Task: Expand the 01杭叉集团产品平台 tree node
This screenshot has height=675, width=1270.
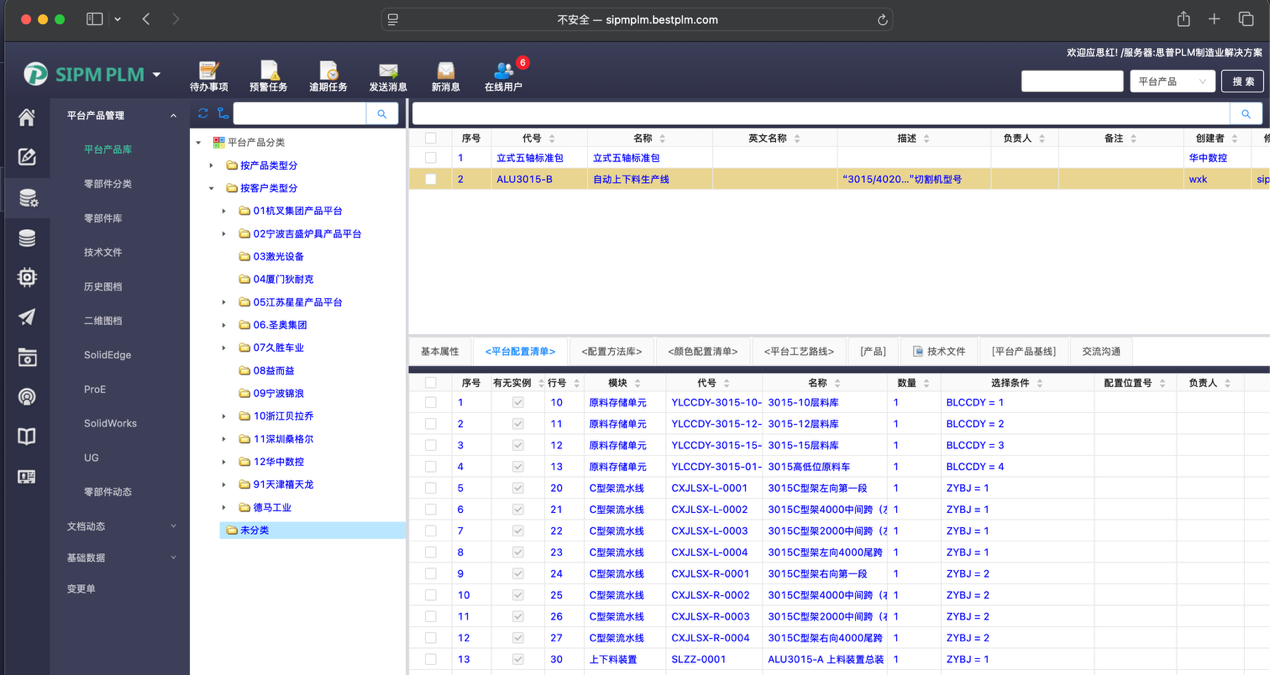Action: (224, 211)
